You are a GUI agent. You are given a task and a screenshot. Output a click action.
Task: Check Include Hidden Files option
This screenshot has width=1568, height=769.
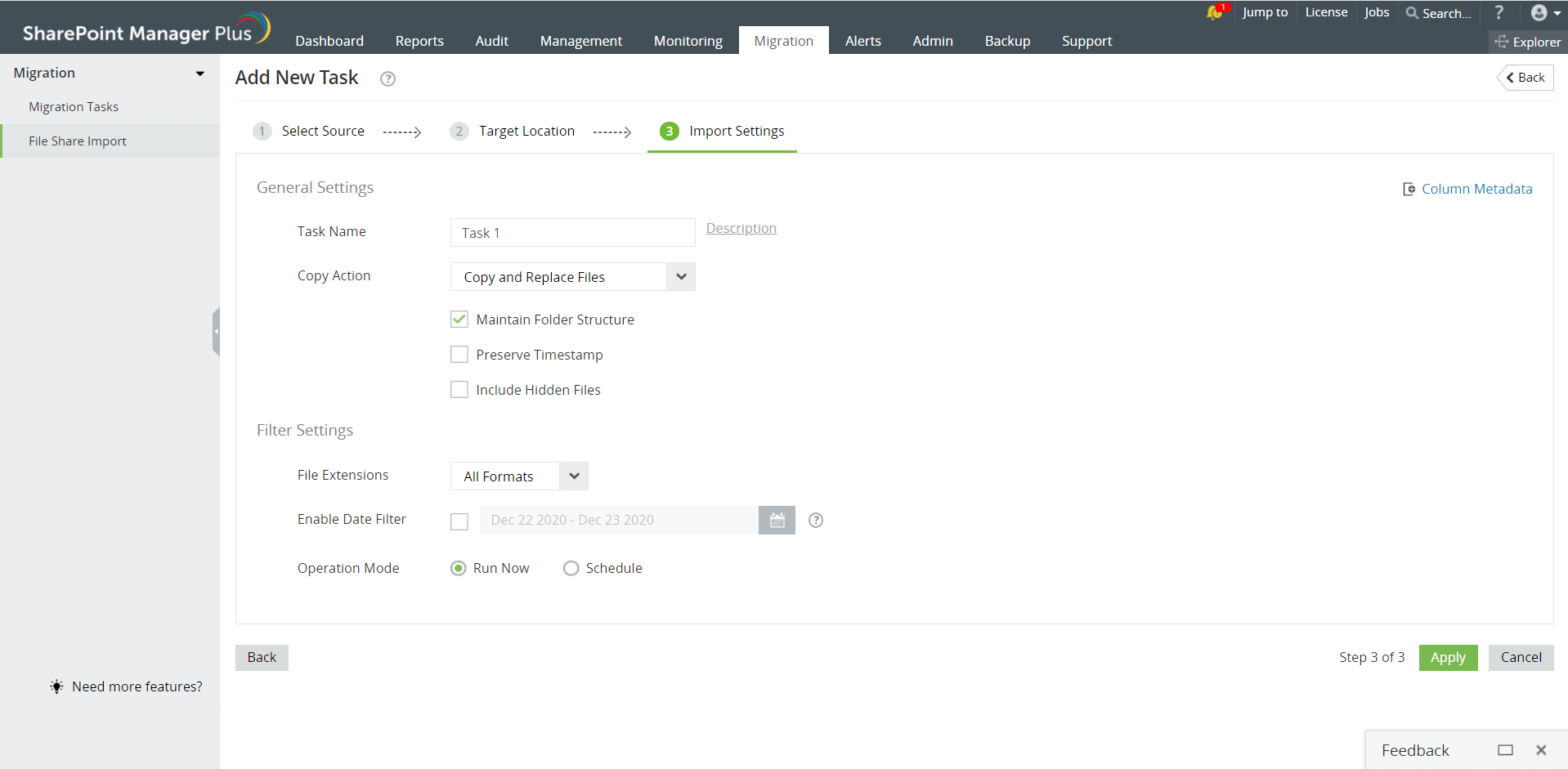coord(459,390)
